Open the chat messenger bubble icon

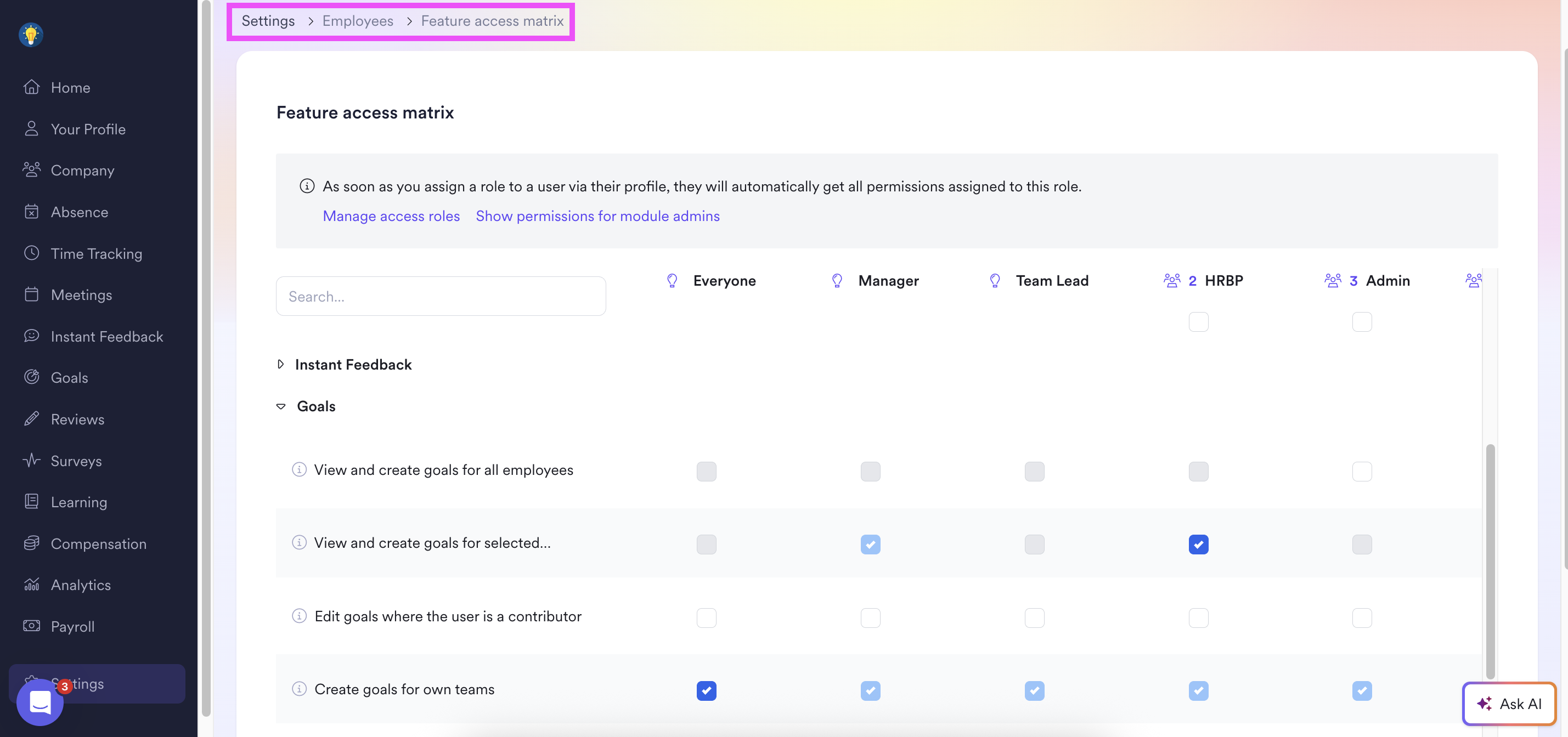click(40, 702)
